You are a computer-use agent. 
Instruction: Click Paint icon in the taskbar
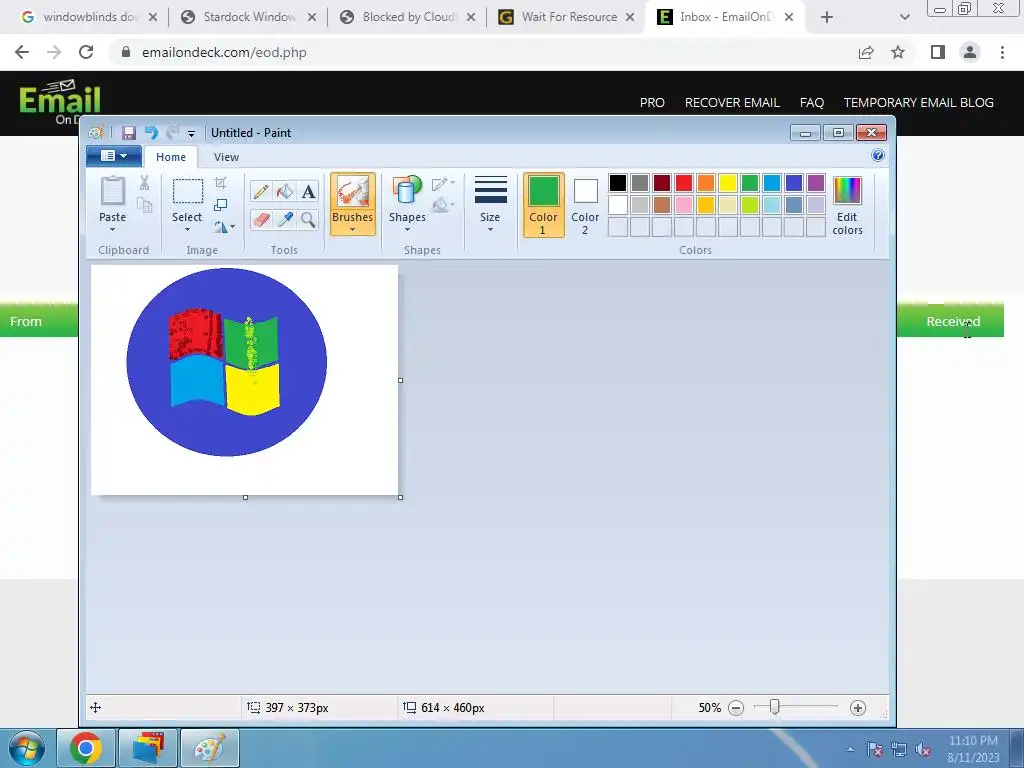[x=210, y=748]
